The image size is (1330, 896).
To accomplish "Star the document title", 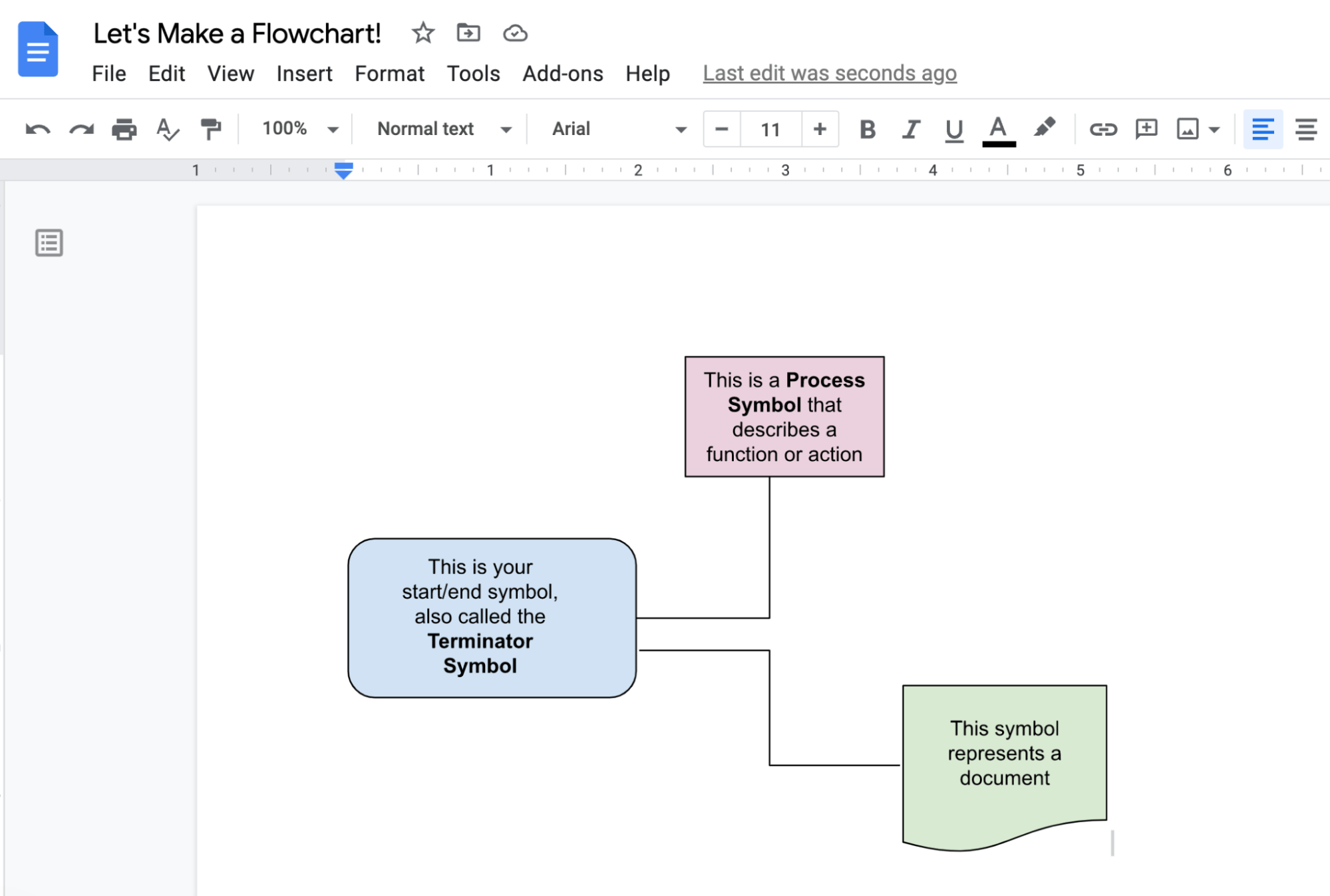I will [422, 33].
